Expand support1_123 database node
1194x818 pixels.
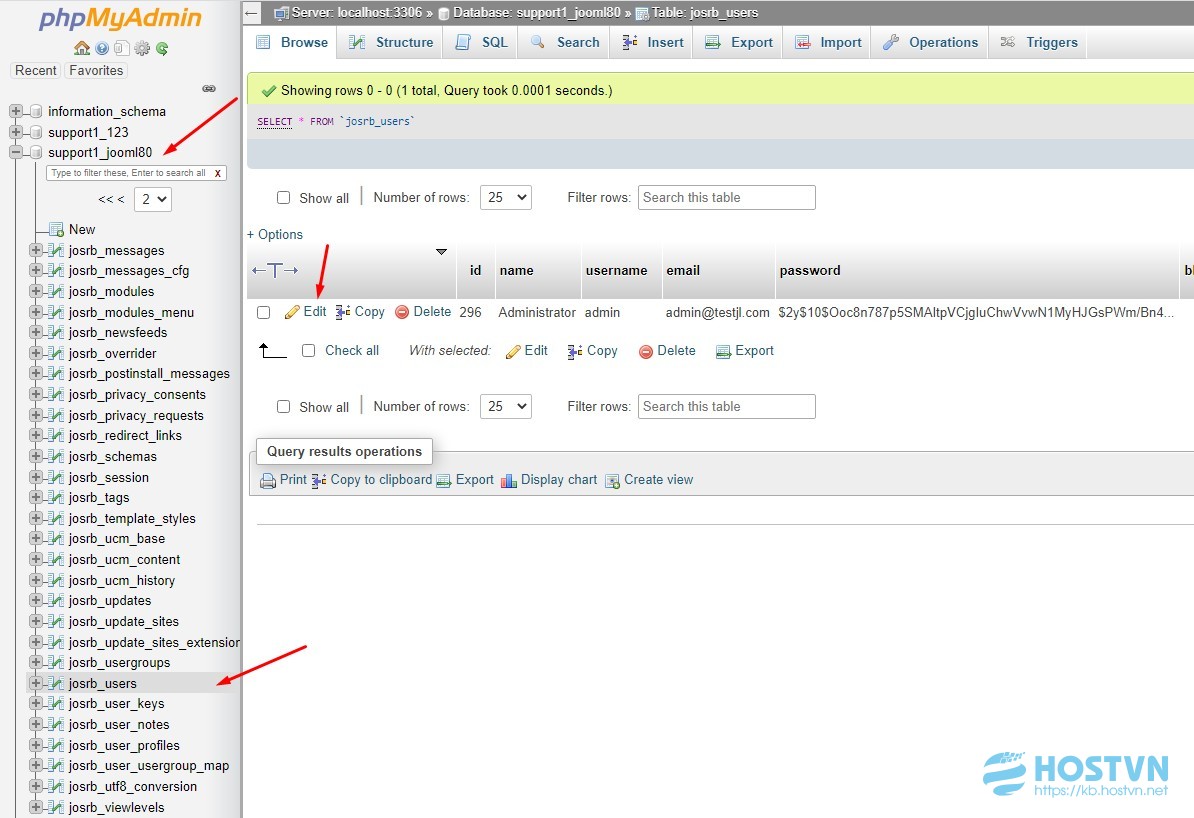(x=15, y=132)
